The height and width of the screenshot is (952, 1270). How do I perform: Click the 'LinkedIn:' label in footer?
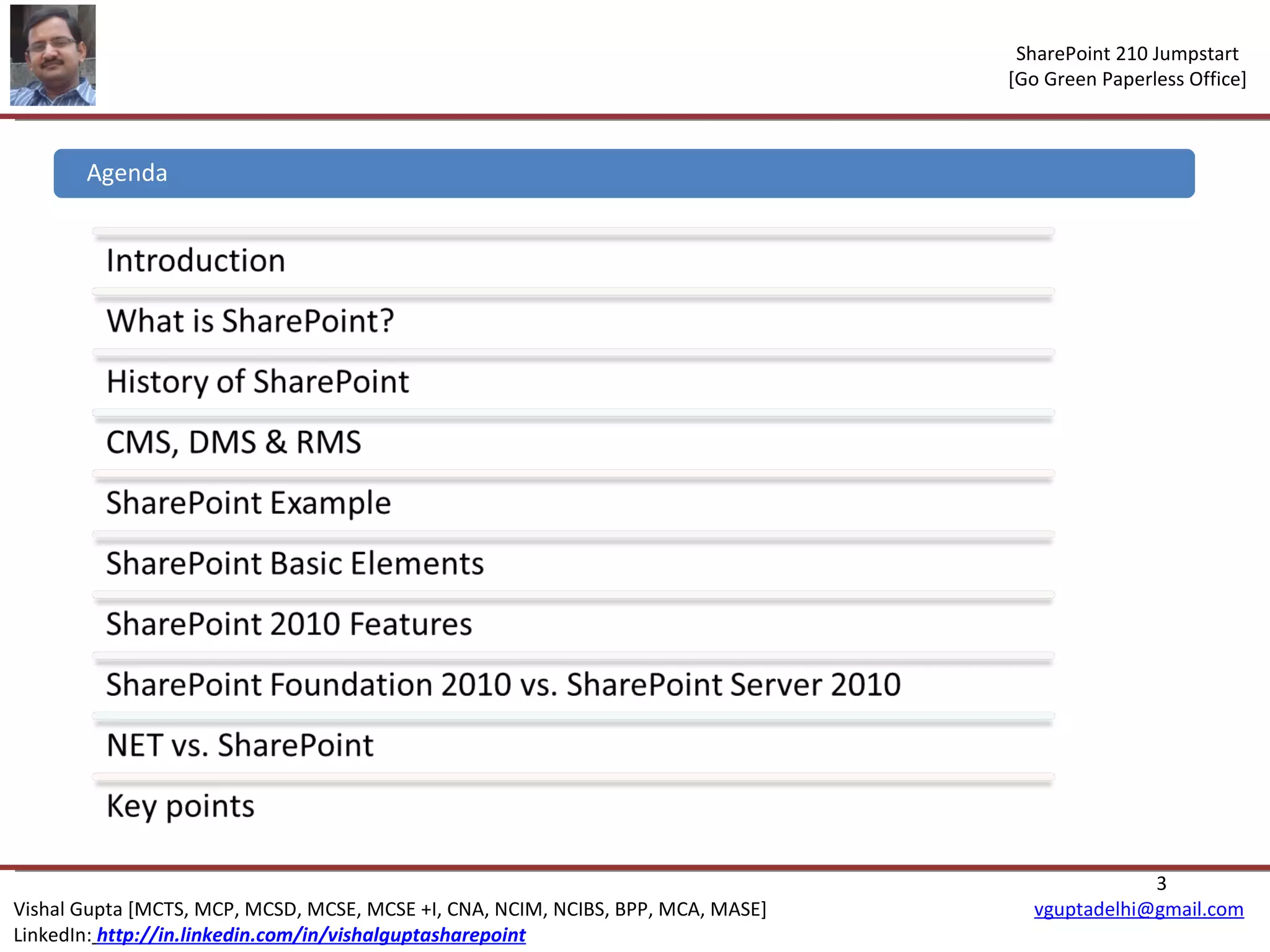pyautogui.click(x=52, y=935)
